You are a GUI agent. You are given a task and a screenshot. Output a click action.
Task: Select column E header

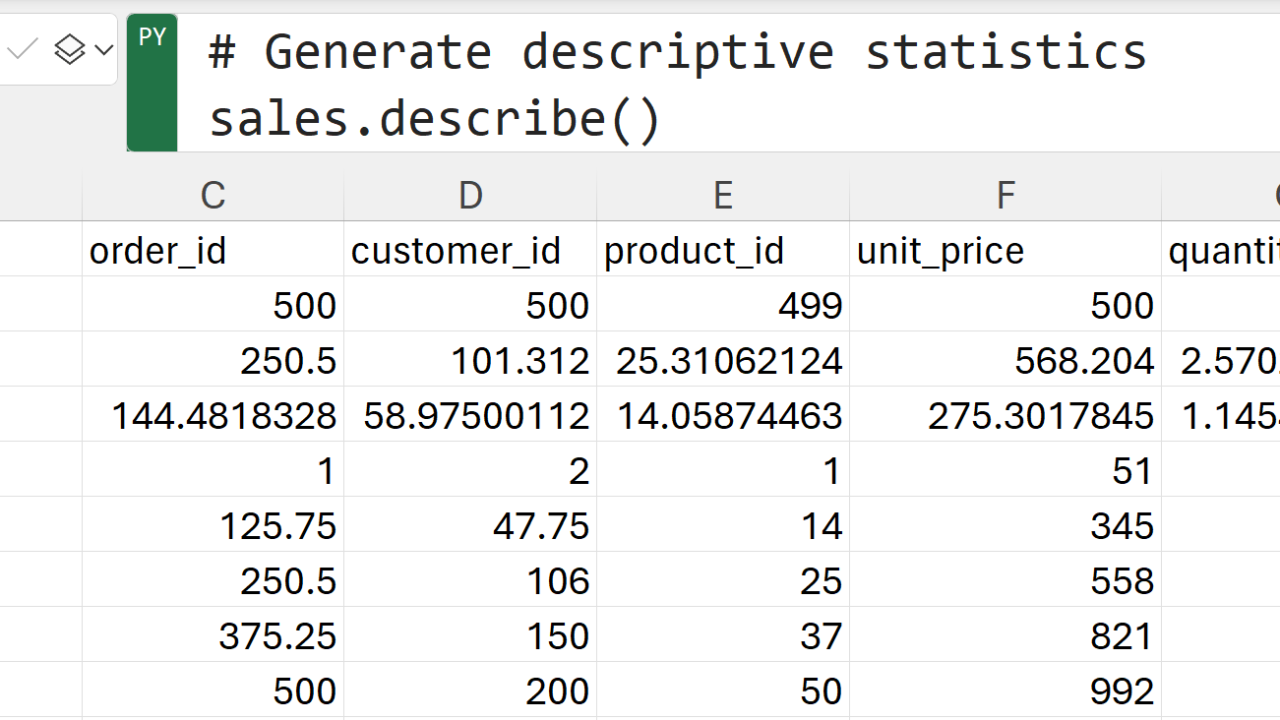[723, 196]
